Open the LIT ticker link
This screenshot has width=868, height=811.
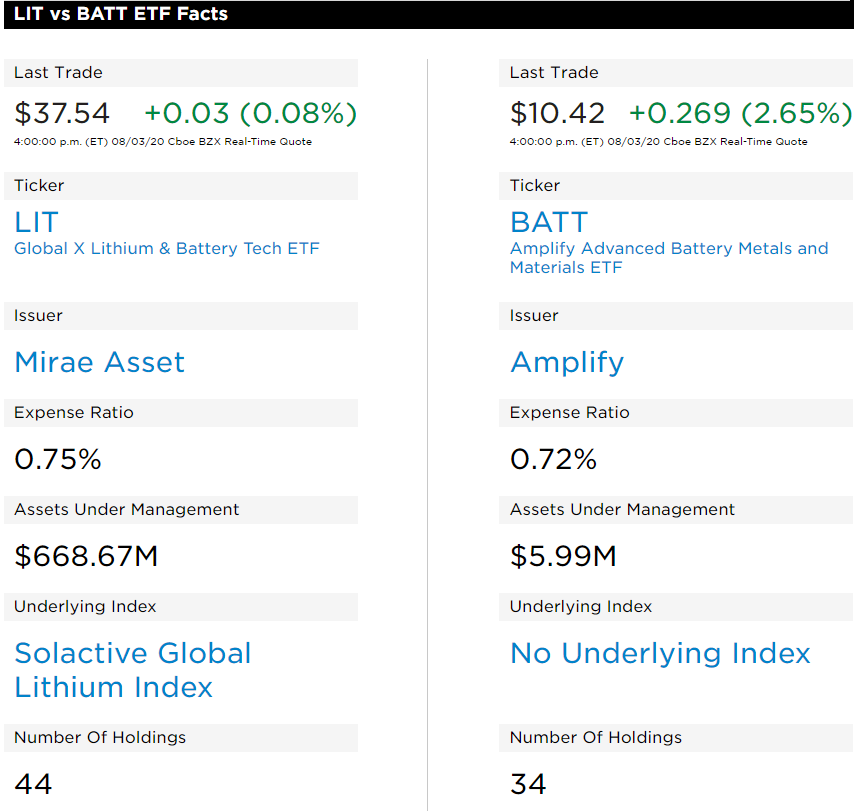pos(37,223)
